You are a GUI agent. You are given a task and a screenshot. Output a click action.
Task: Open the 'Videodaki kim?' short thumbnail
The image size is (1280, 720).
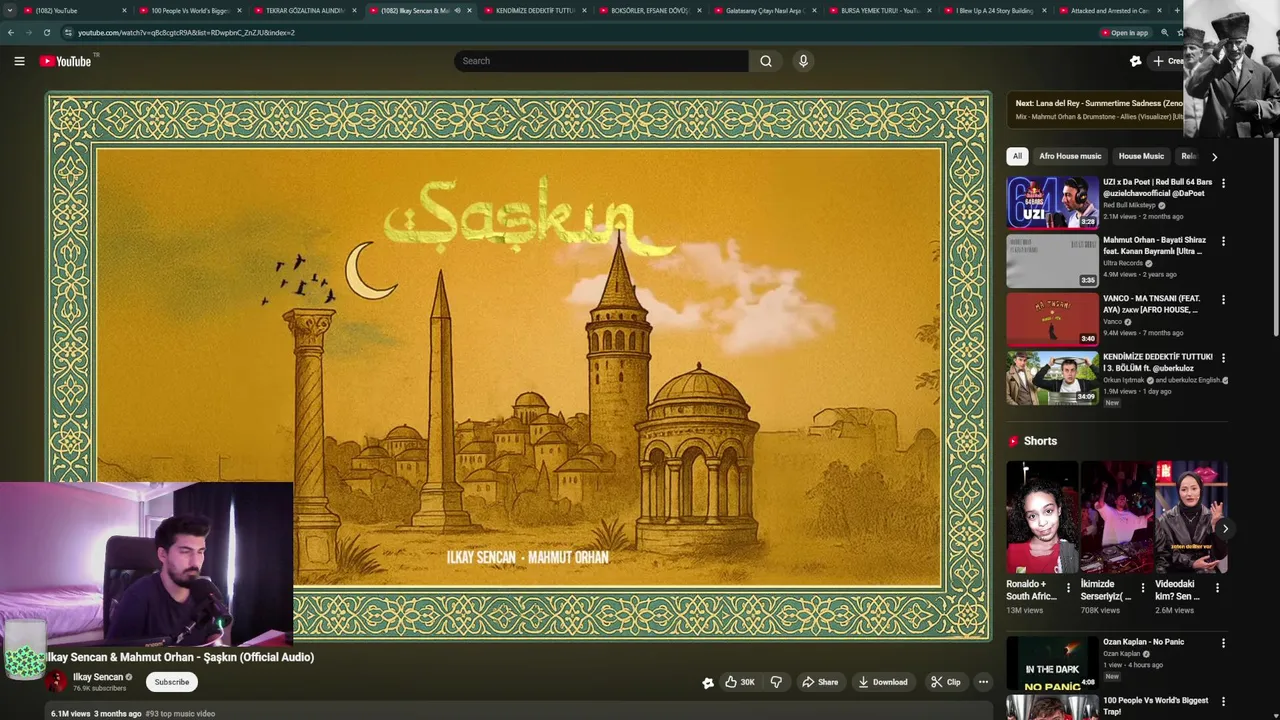pos(1191,517)
